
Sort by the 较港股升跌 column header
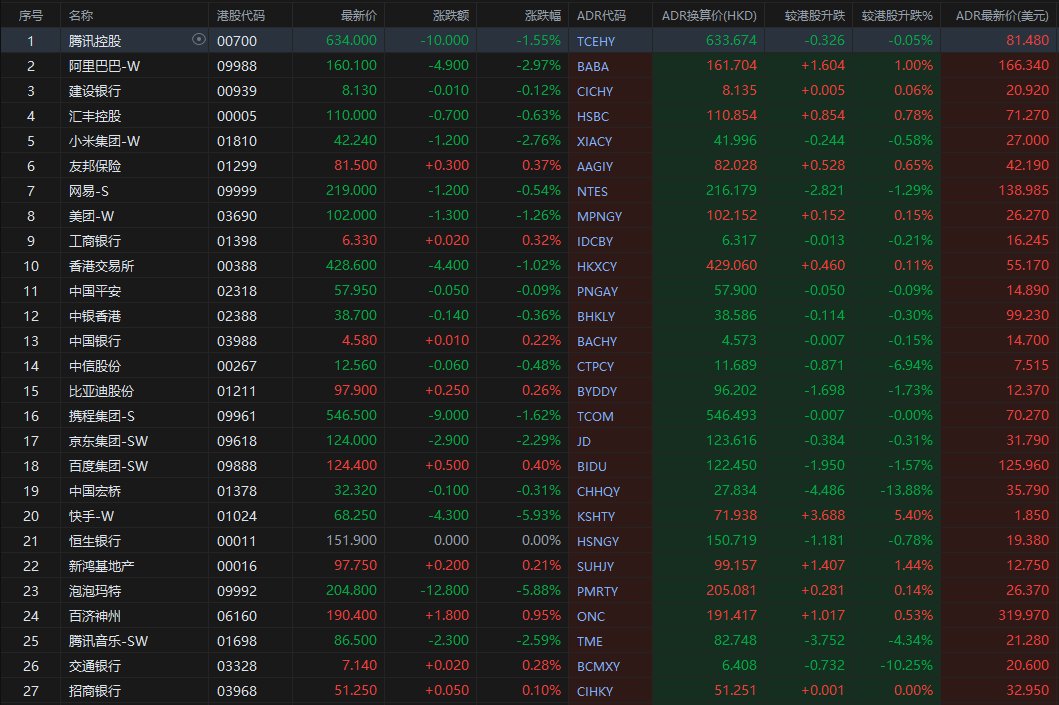(815, 15)
